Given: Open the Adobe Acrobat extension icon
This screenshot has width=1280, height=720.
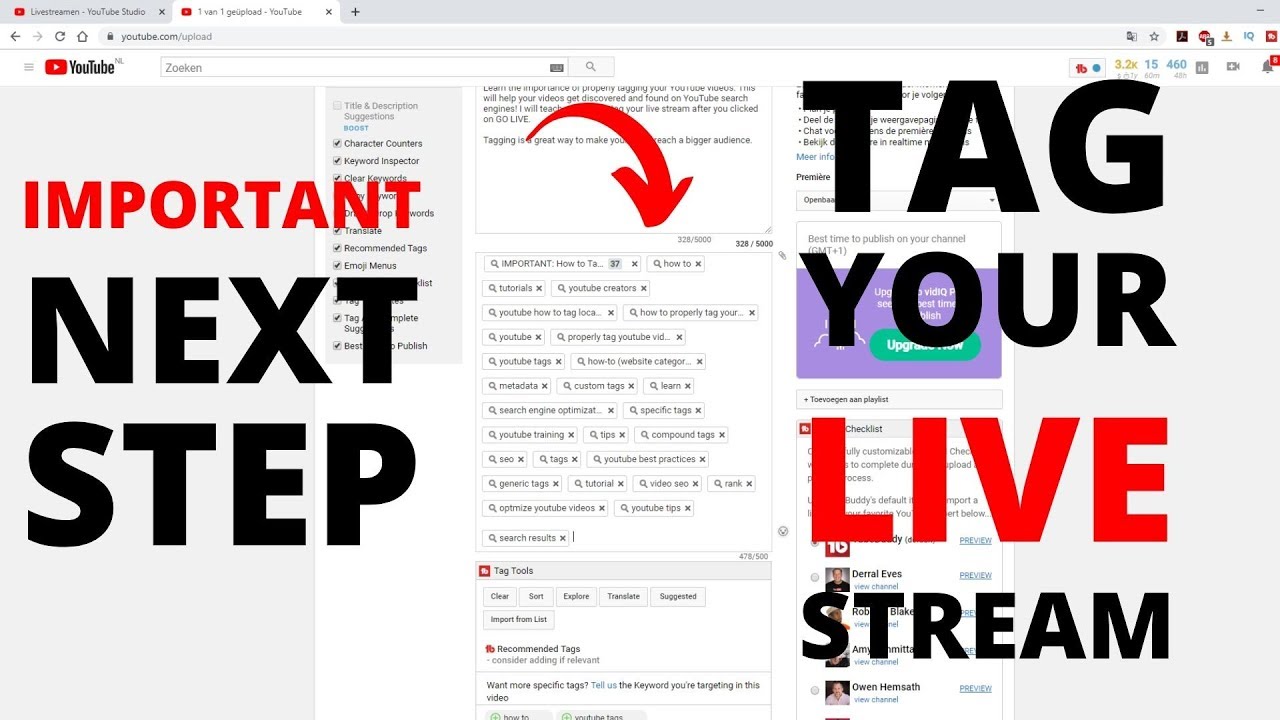Looking at the screenshot, I should click(x=1181, y=36).
